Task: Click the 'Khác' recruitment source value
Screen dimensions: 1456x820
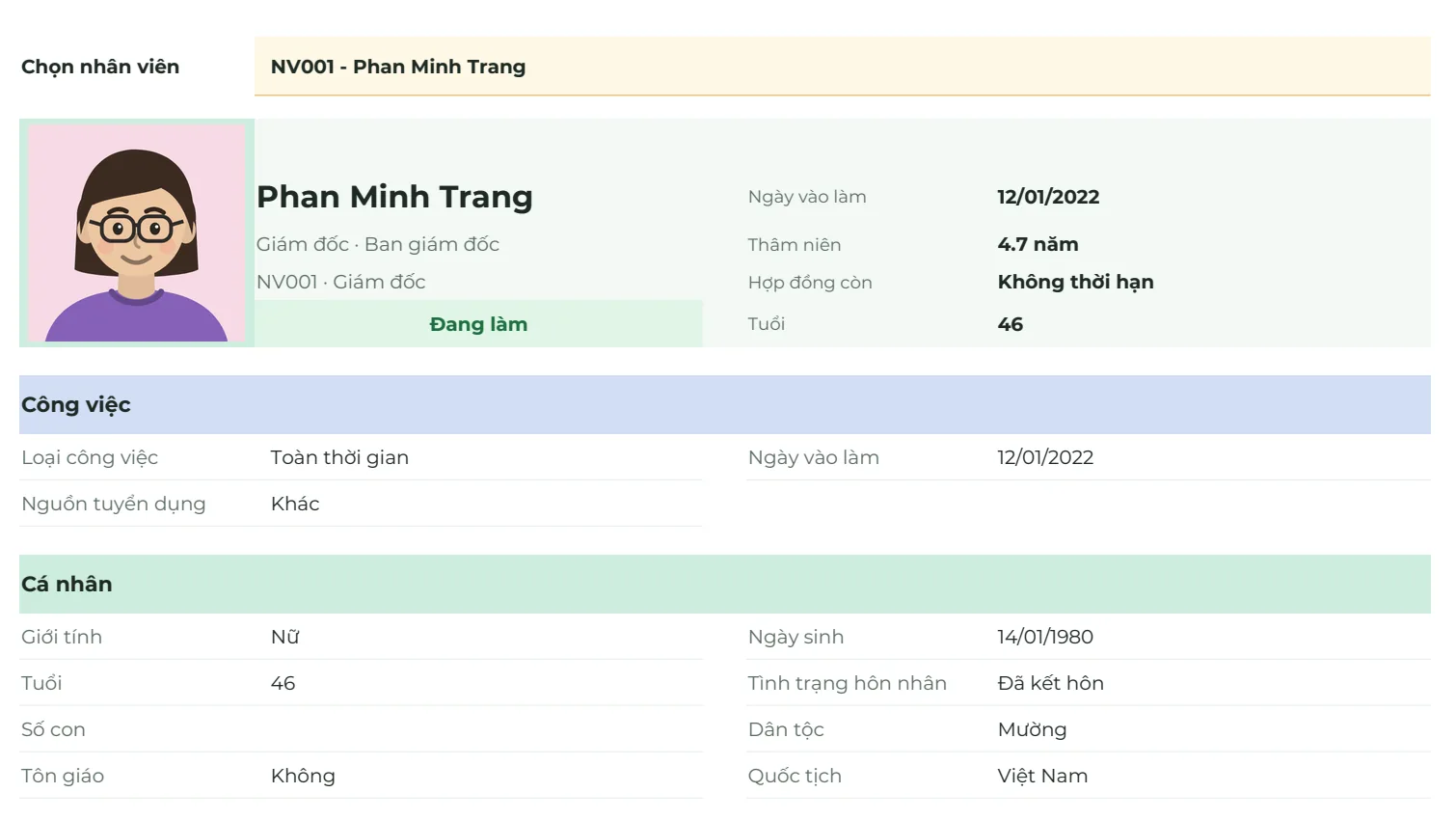Action: click(x=295, y=504)
